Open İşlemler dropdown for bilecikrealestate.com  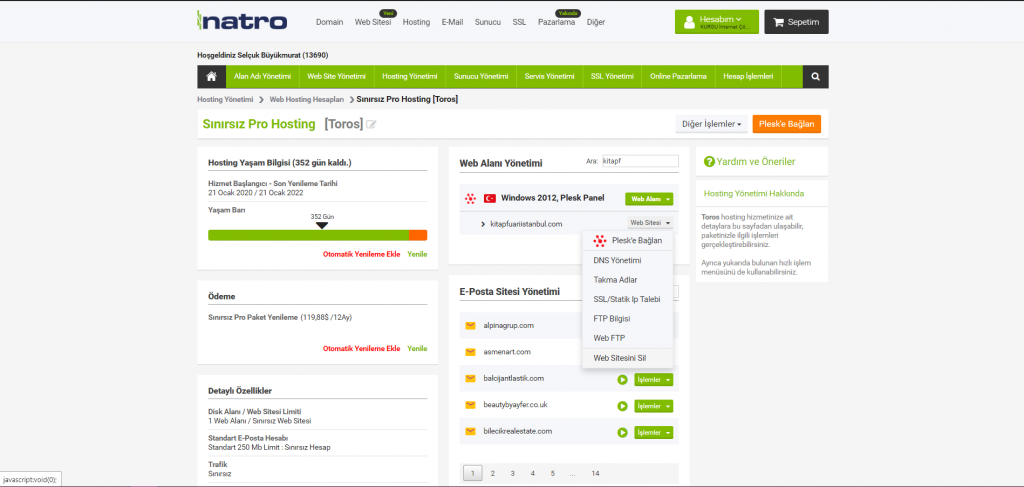tap(653, 432)
